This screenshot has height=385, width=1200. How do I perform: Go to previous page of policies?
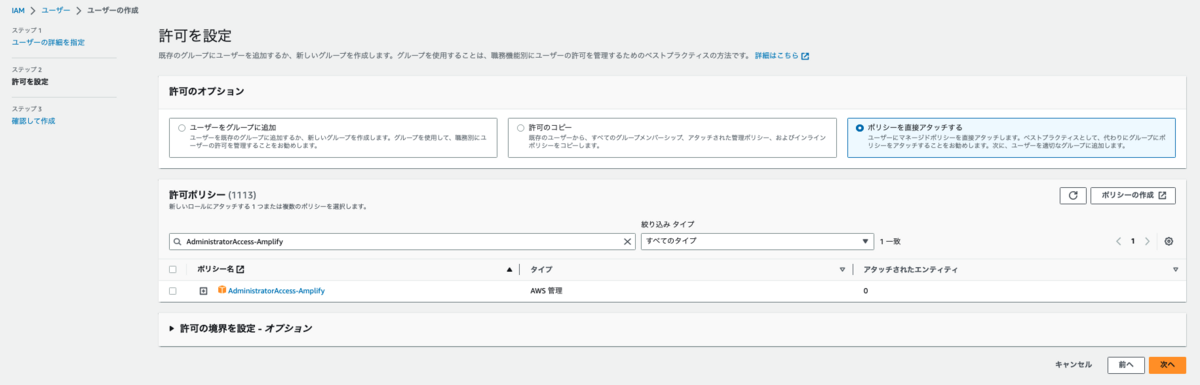tap(1119, 241)
